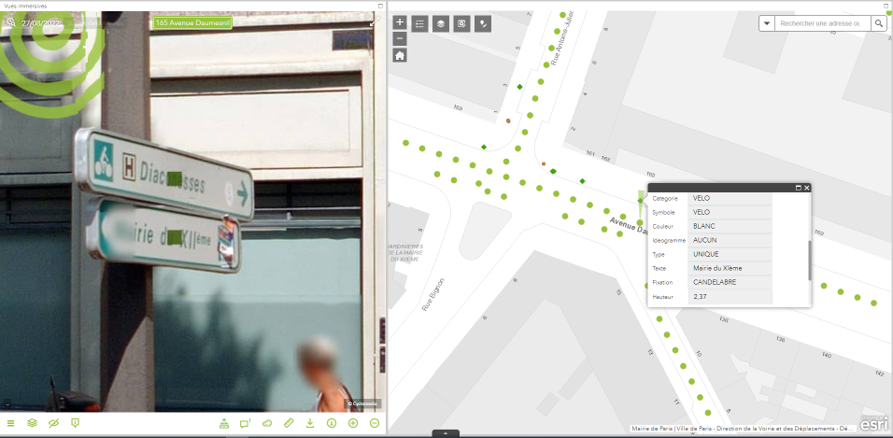Click the esri logo on the map
This screenshot has width=893, height=438.
873,424
